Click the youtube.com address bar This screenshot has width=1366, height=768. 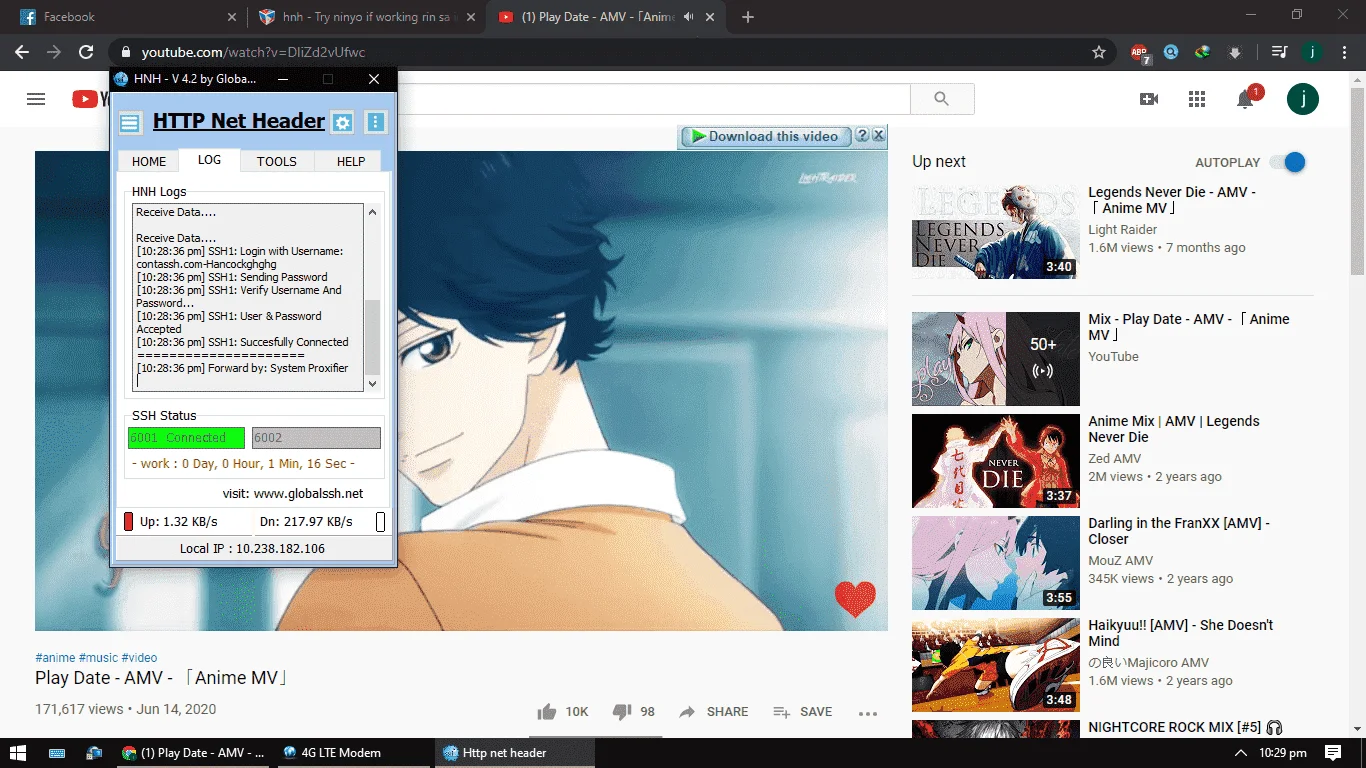[x=612, y=52]
